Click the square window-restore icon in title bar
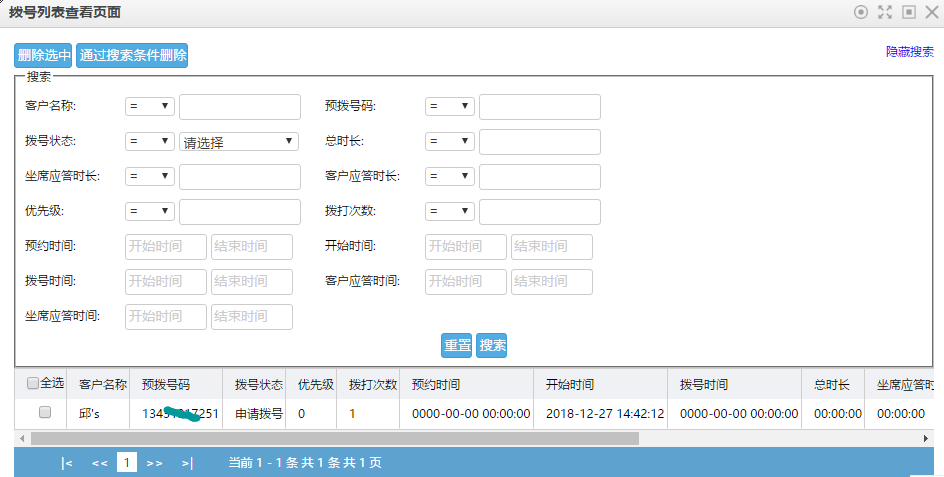 pyautogui.click(x=908, y=12)
